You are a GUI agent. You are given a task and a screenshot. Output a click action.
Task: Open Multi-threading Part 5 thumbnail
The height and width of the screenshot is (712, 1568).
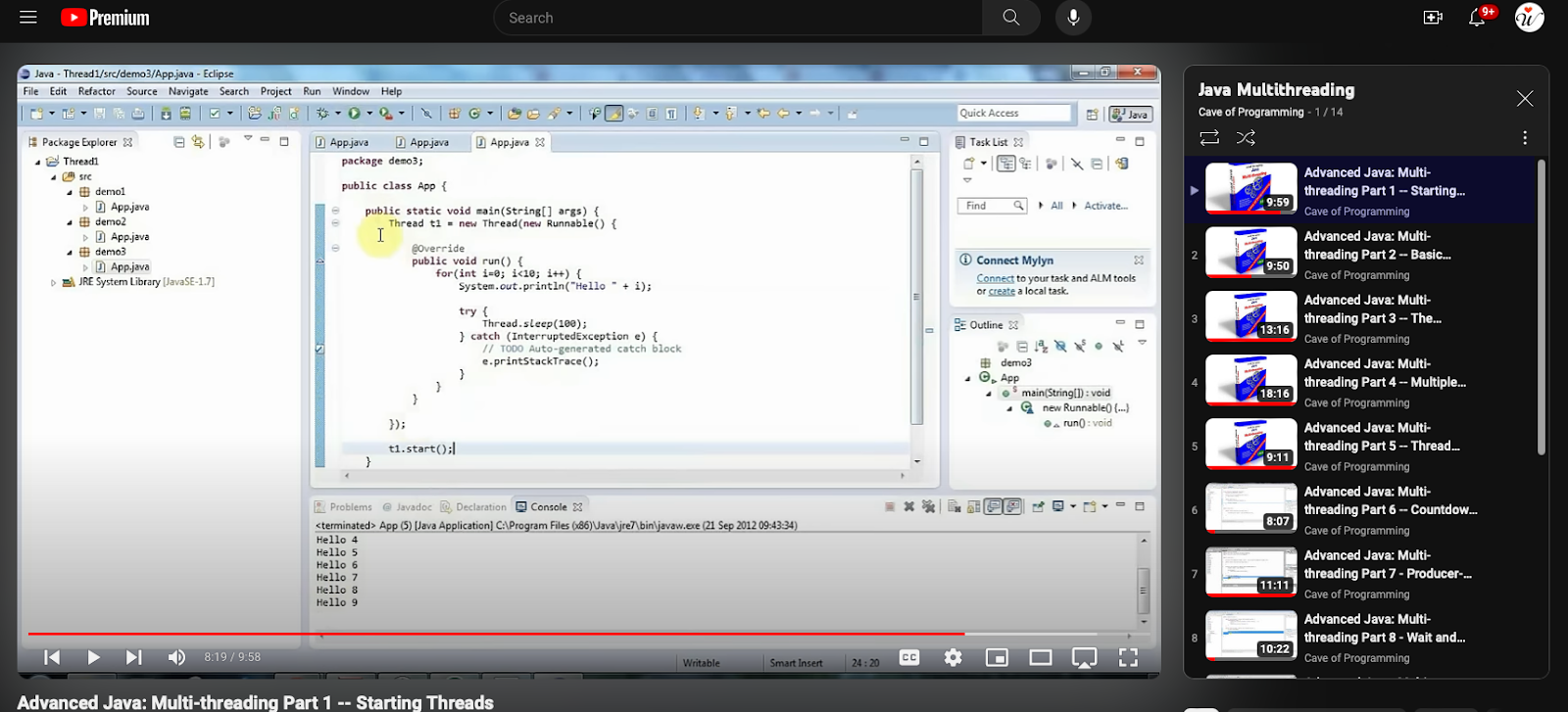1250,444
